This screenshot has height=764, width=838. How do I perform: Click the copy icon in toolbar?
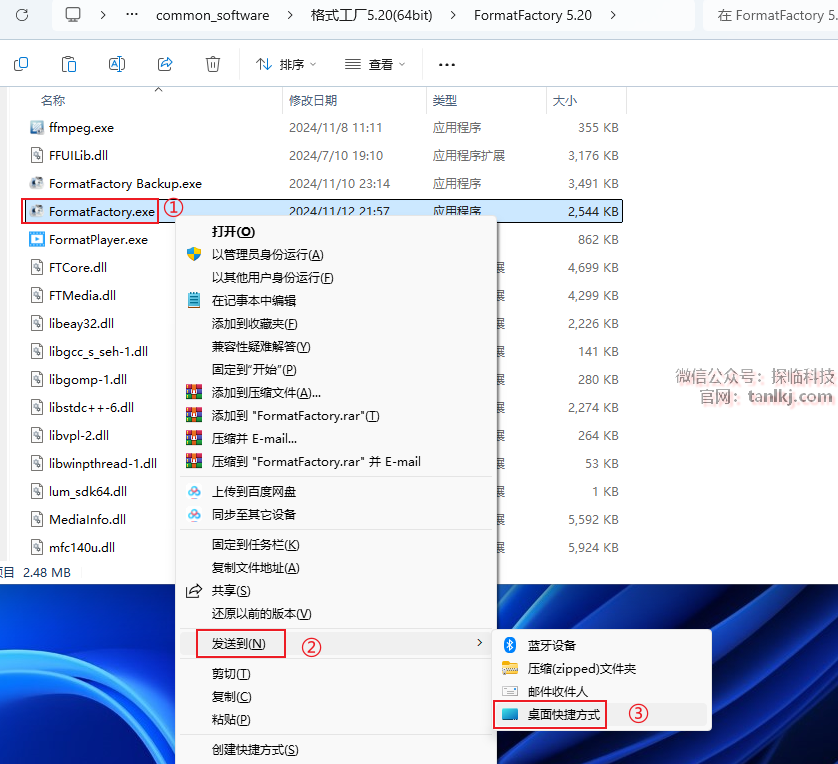pos(21,64)
